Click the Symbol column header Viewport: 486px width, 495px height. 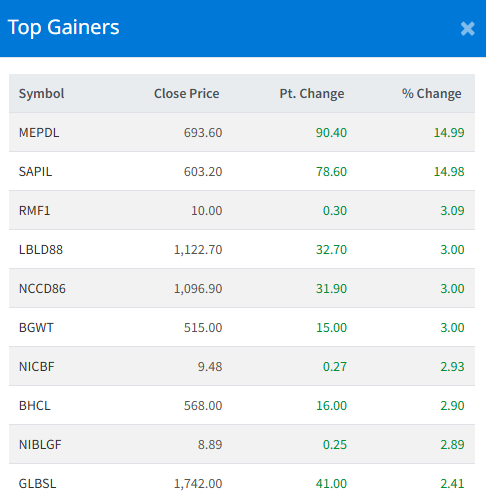[41, 94]
